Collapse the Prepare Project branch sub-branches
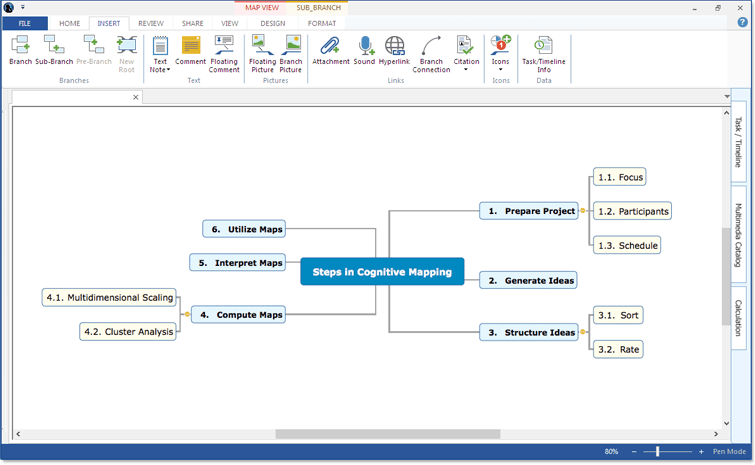Image resolution: width=755 pixels, height=465 pixels. [x=585, y=211]
